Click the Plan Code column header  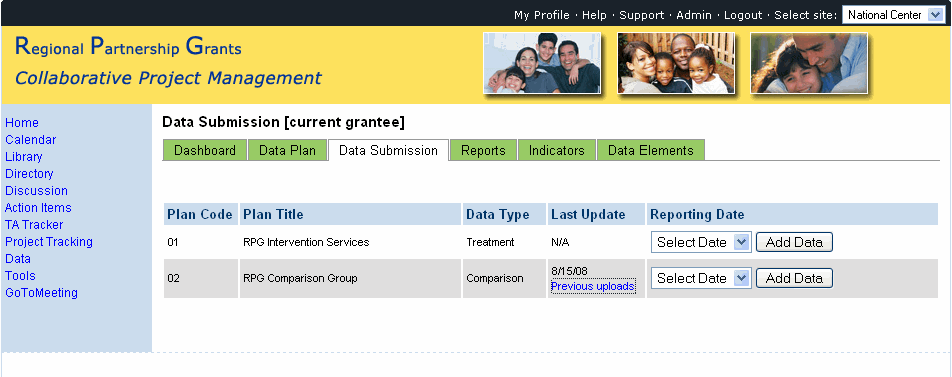point(200,214)
